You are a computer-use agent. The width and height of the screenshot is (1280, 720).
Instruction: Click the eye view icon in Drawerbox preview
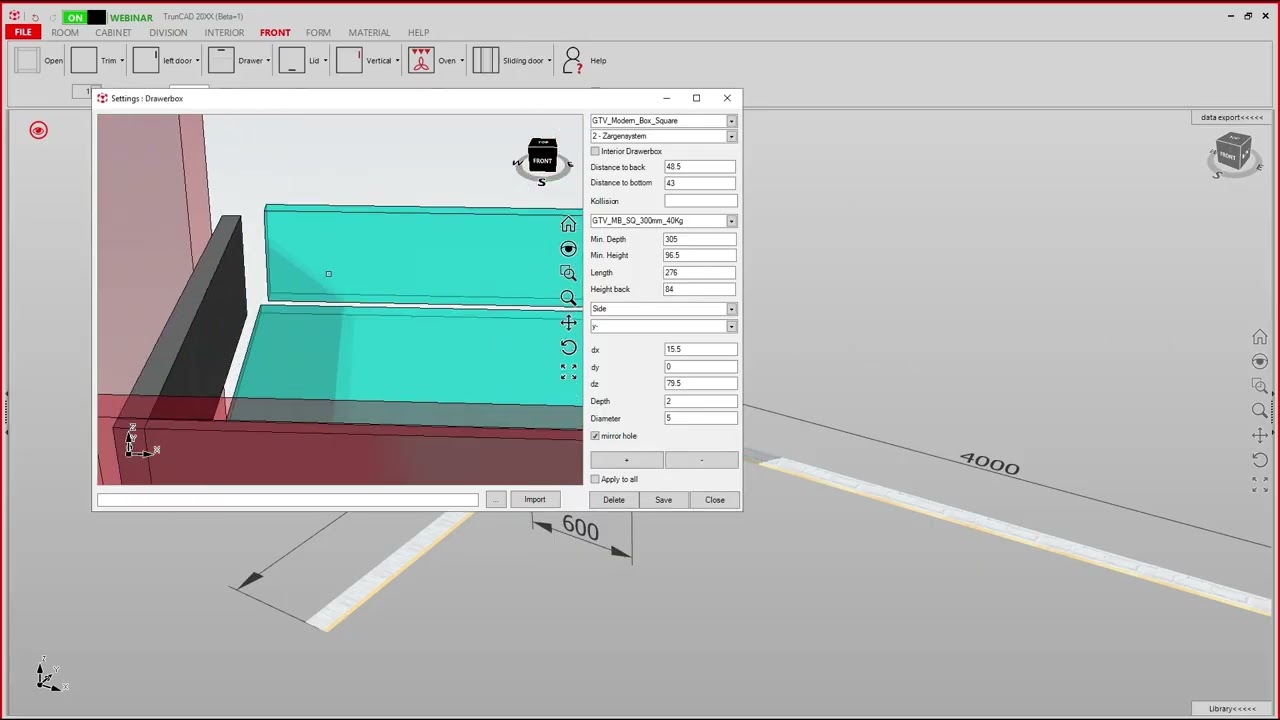tap(568, 248)
